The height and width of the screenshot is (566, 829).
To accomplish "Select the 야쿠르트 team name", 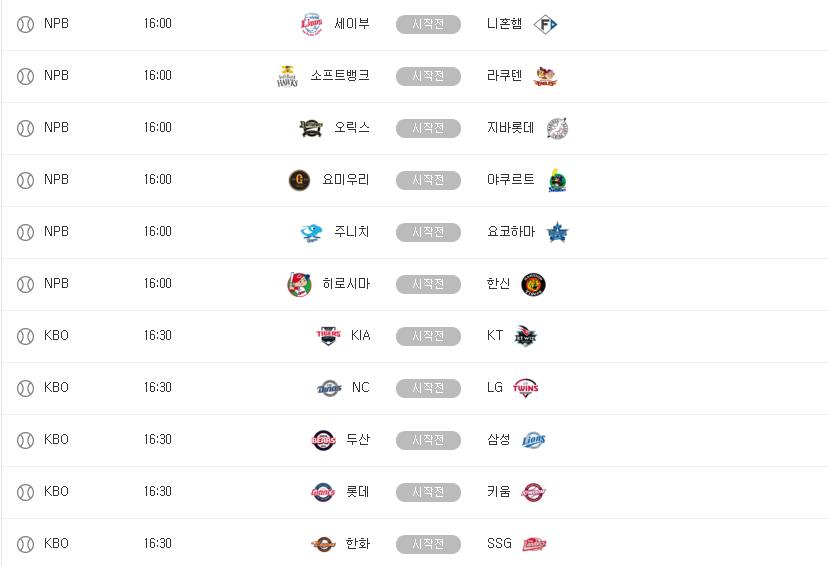I will point(511,180).
